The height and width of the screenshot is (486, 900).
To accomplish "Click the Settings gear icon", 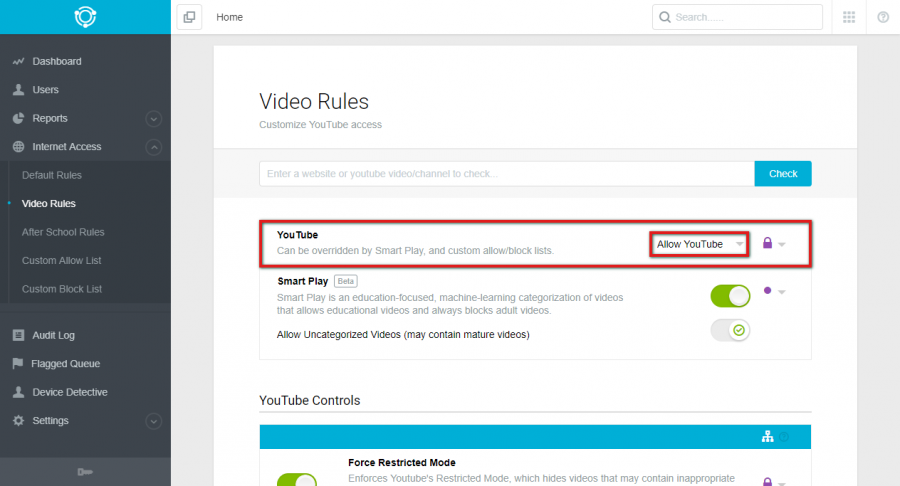I will [x=18, y=421].
